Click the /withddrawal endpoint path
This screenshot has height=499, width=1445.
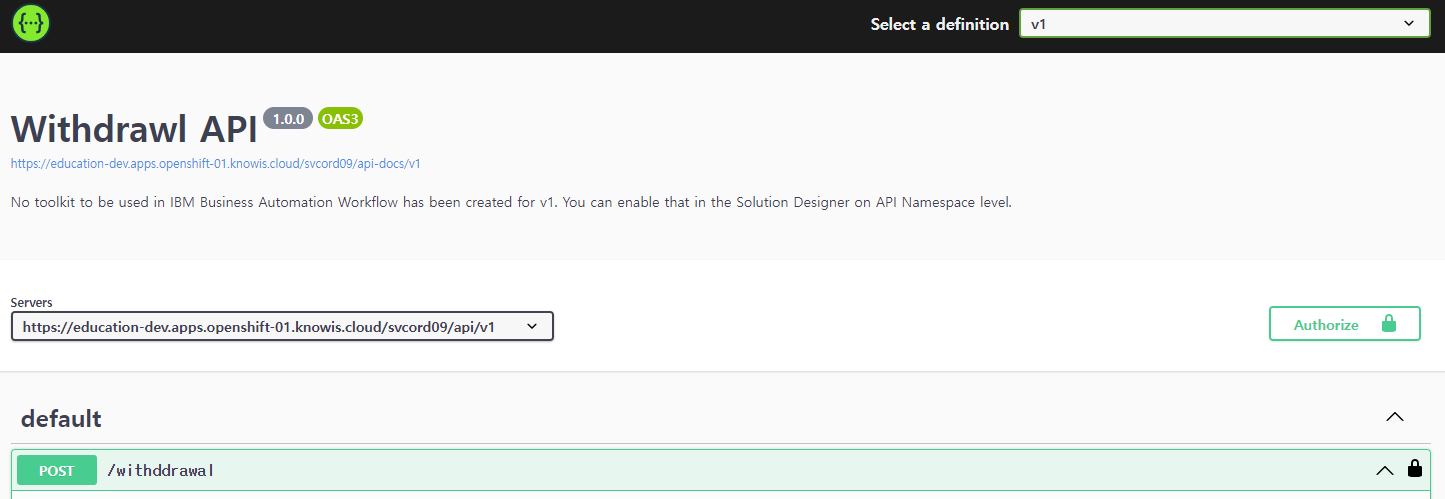(161, 470)
